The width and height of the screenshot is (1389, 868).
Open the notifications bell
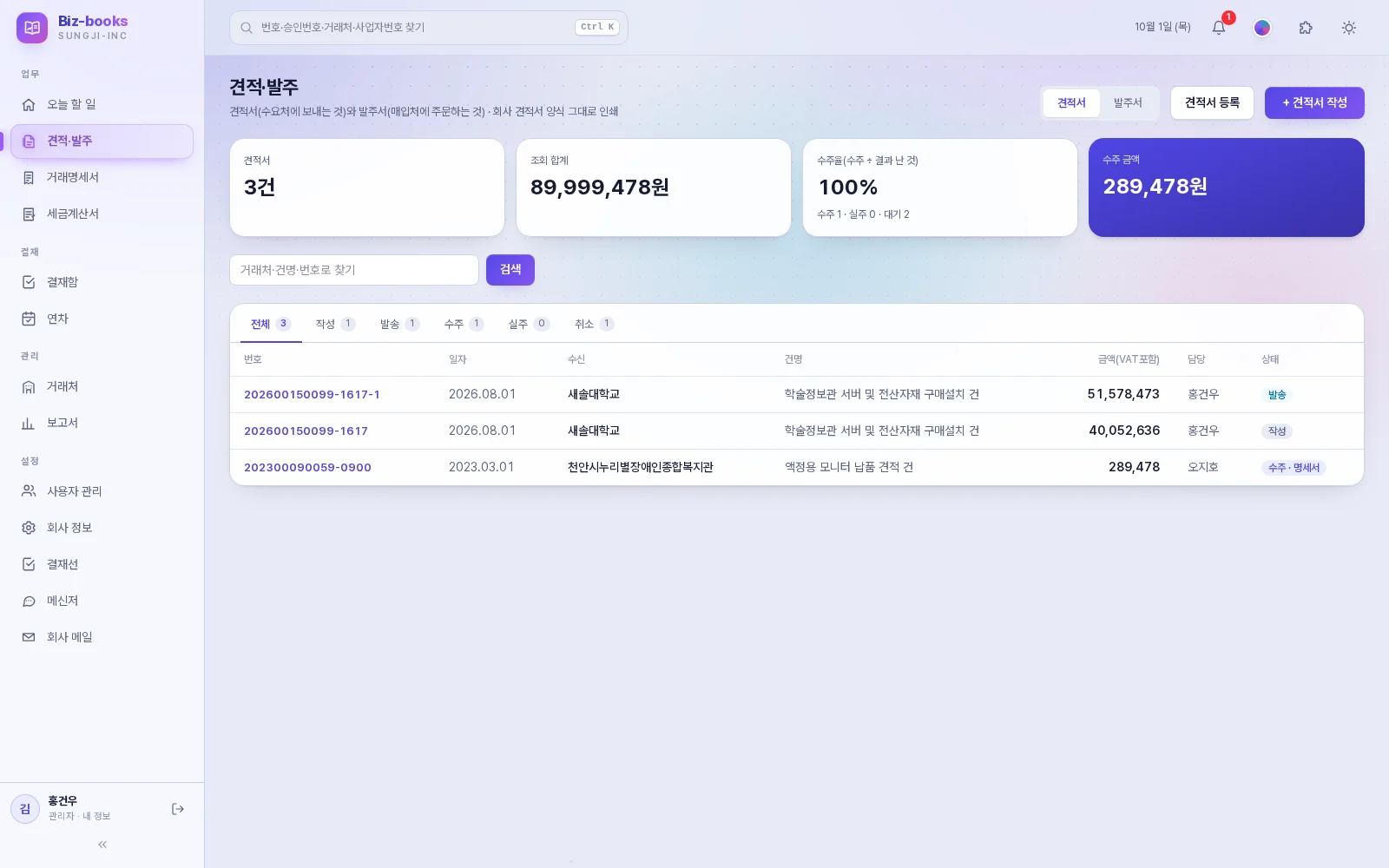pos(1219,28)
